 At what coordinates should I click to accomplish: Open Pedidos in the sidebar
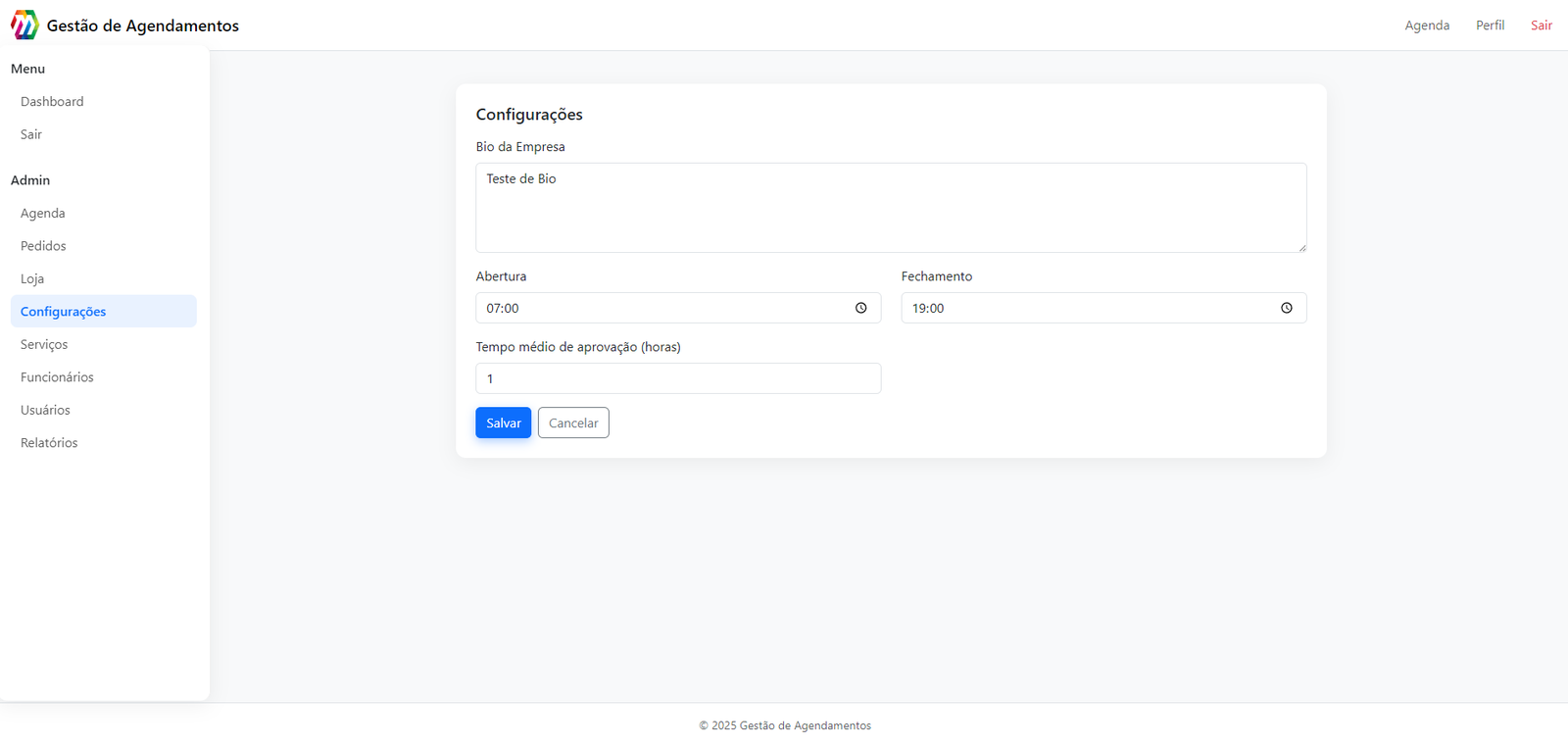tap(44, 246)
